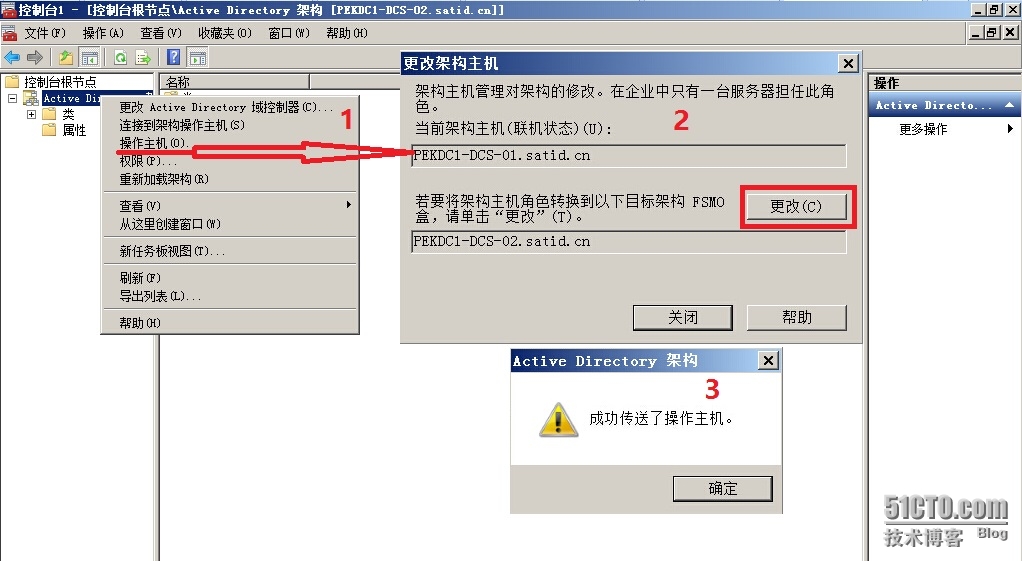This screenshot has height=561, width=1022.
Task: Click the green Refresh toolbar icon
Action: pyautogui.click(x=121, y=57)
